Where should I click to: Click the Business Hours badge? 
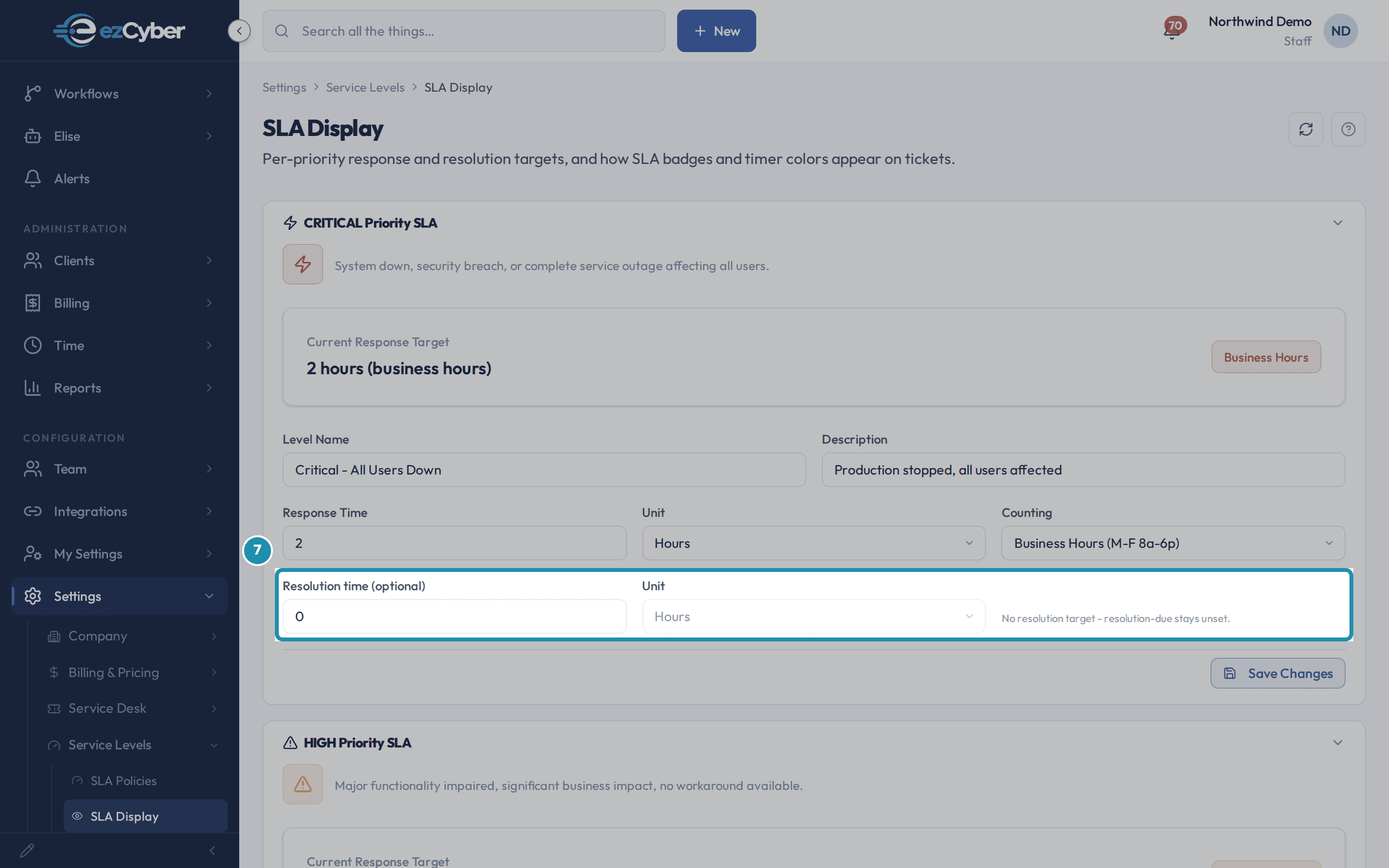pos(1266,357)
